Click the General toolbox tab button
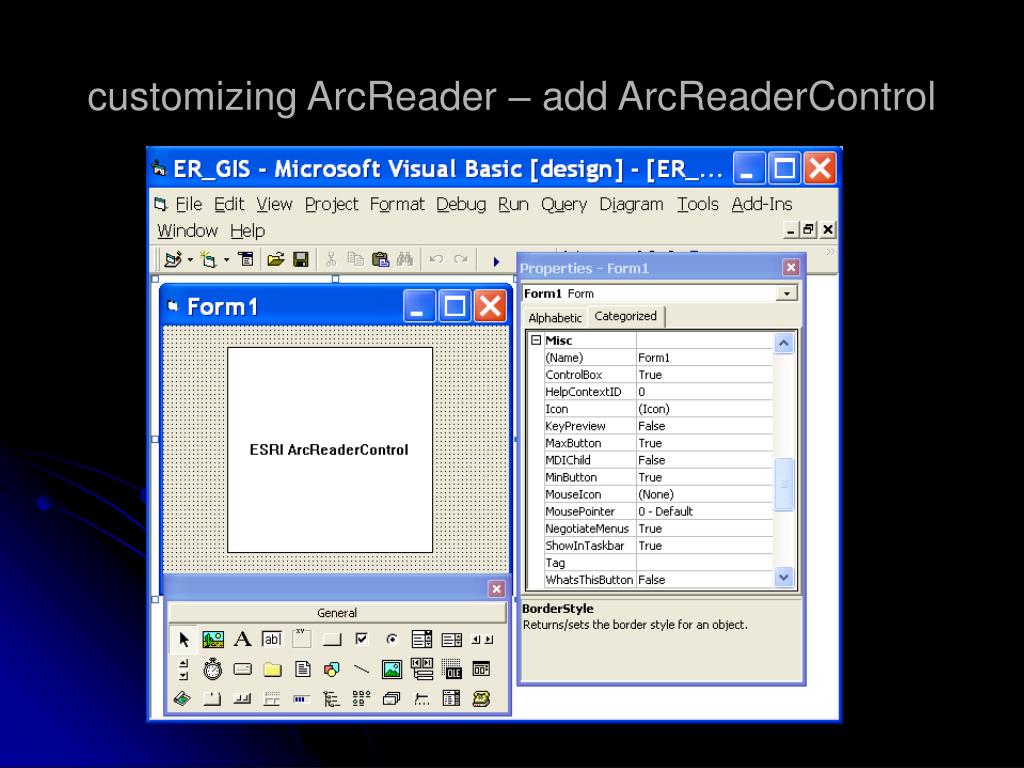The height and width of the screenshot is (768, 1024). point(337,613)
